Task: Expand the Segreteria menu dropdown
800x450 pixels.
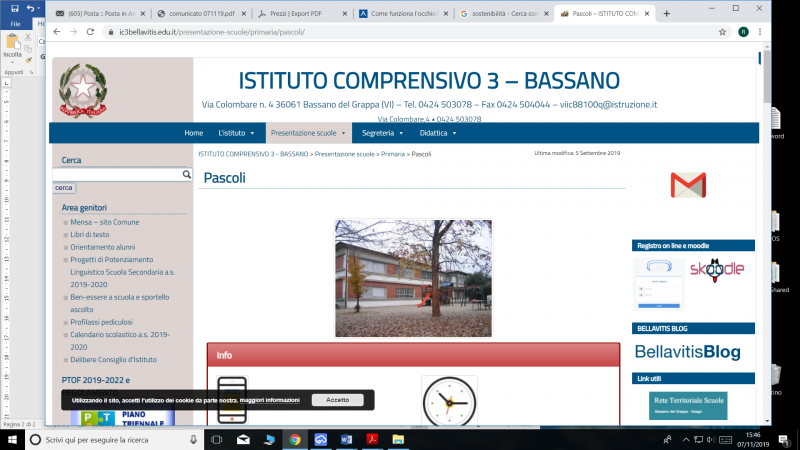Action: pos(383,132)
